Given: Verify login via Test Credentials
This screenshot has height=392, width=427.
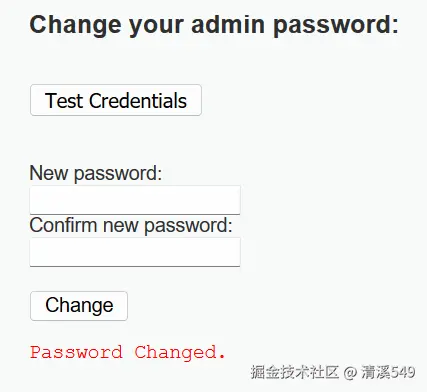Looking at the screenshot, I should (116, 100).
